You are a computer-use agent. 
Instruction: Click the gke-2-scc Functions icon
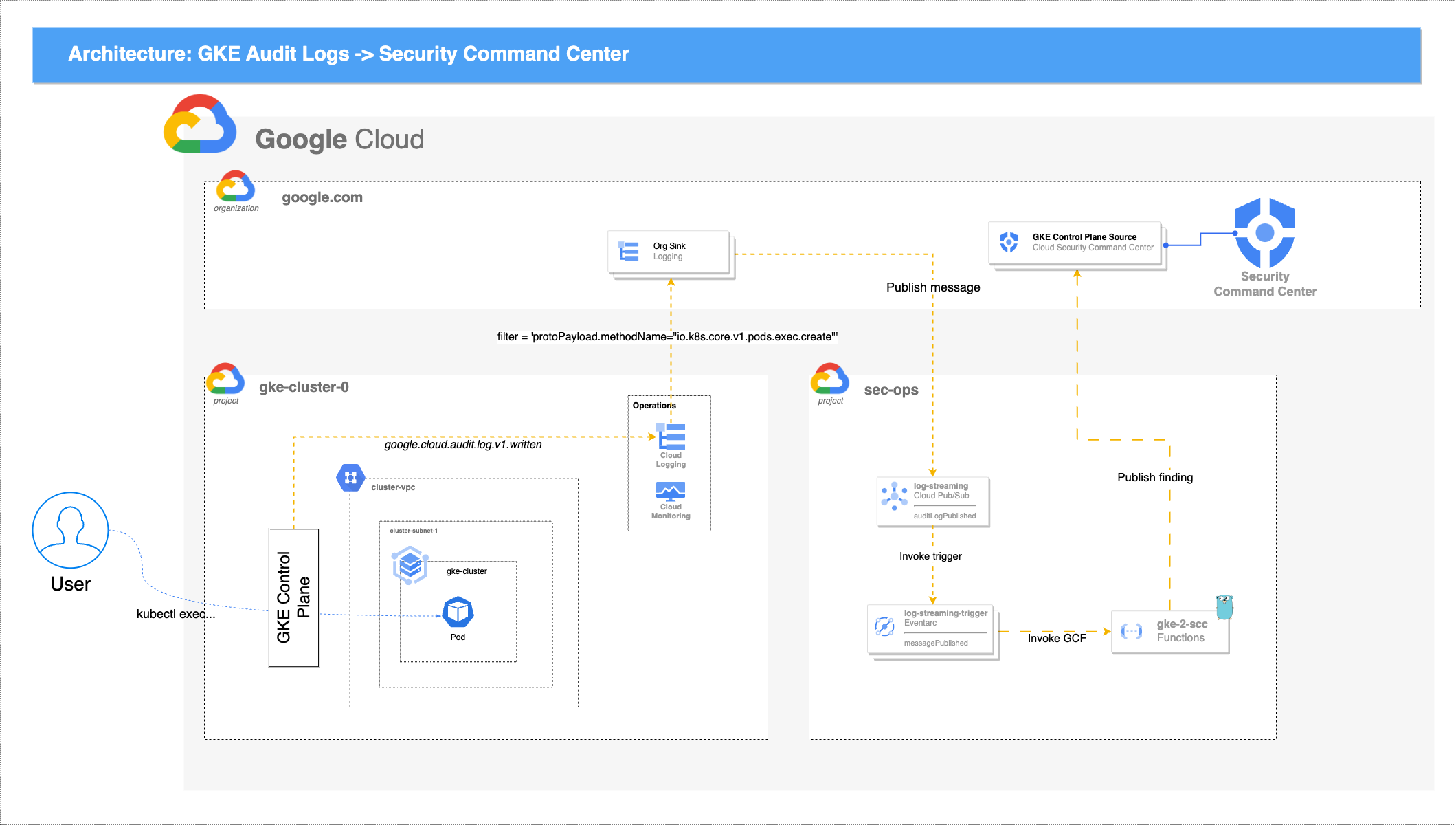tap(1131, 631)
